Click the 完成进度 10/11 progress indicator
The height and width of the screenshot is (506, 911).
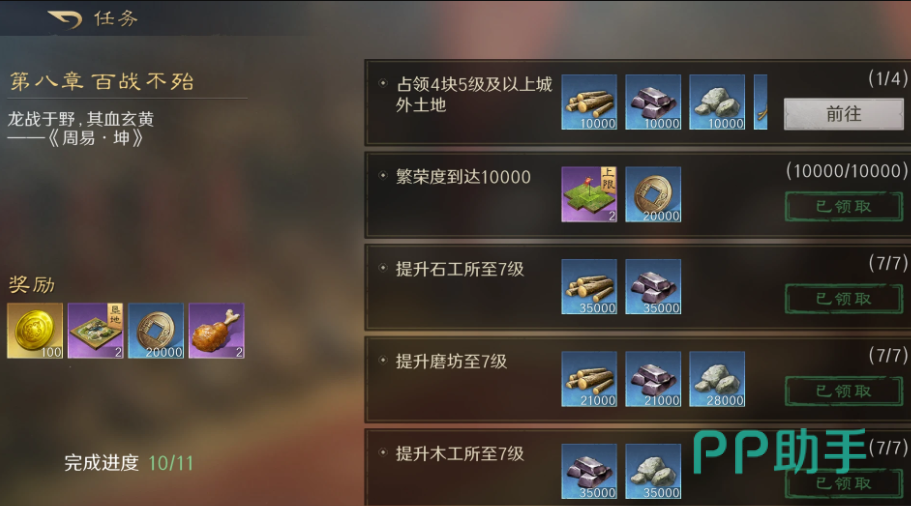point(128,463)
